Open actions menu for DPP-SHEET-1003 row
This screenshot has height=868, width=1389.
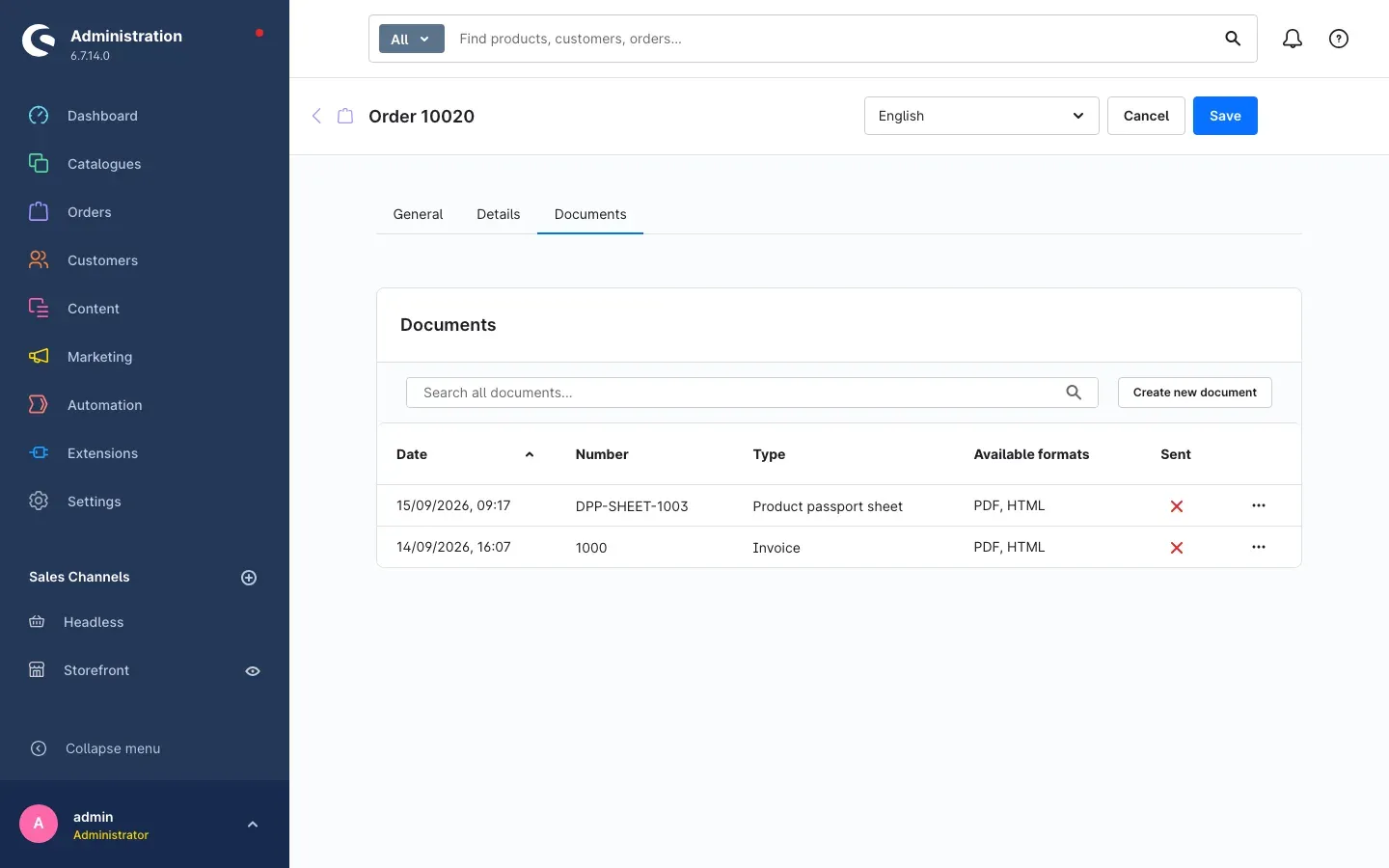[x=1259, y=505]
